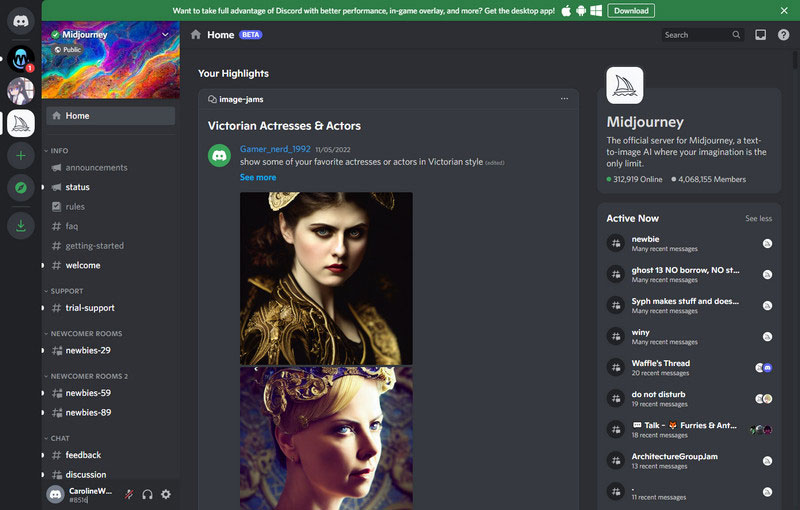This screenshot has width=800, height=510.
Task: Open the newbies-89 channel
Action: coord(110,413)
